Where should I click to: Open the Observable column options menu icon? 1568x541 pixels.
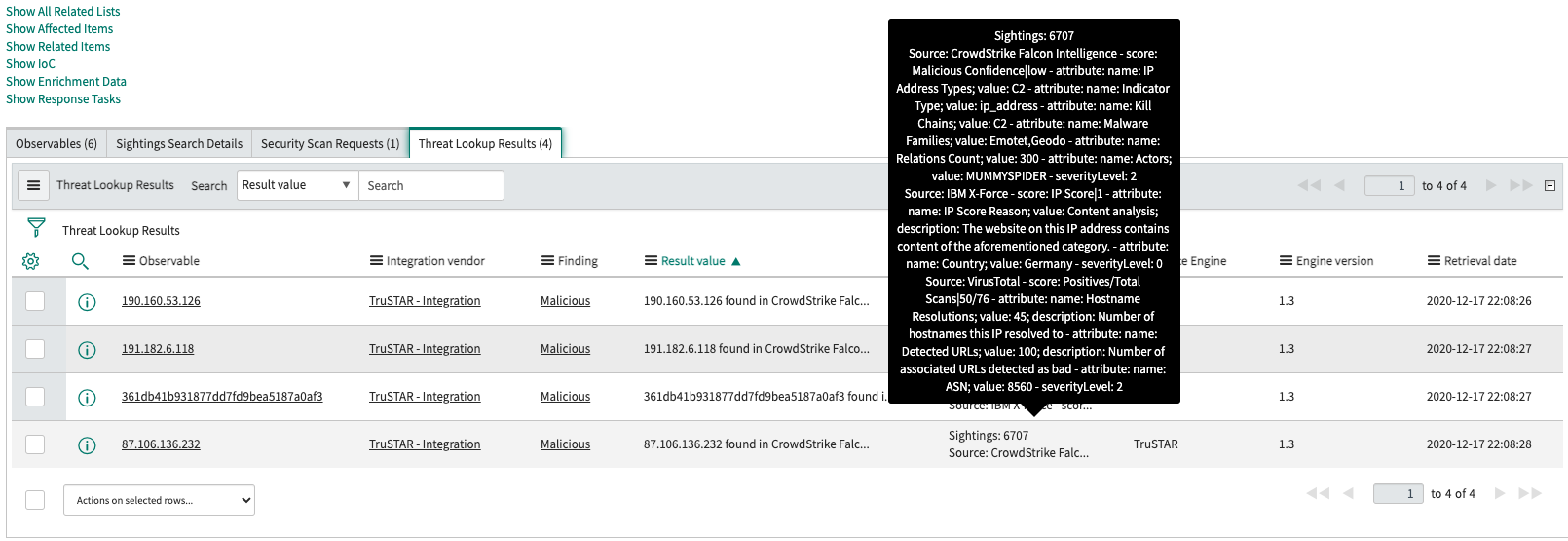click(x=129, y=261)
